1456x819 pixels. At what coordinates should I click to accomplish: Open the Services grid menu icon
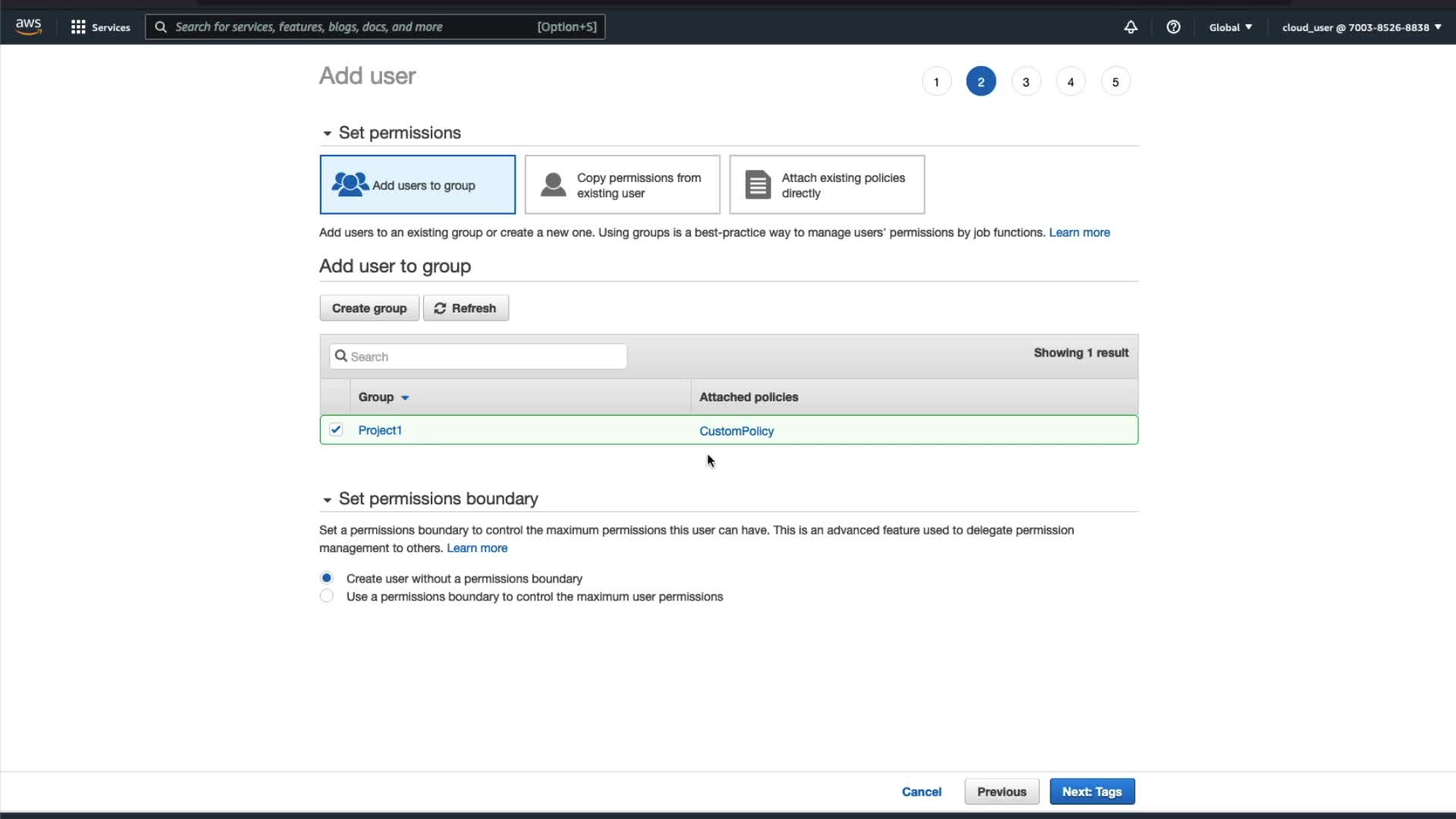(x=78, y=27)
